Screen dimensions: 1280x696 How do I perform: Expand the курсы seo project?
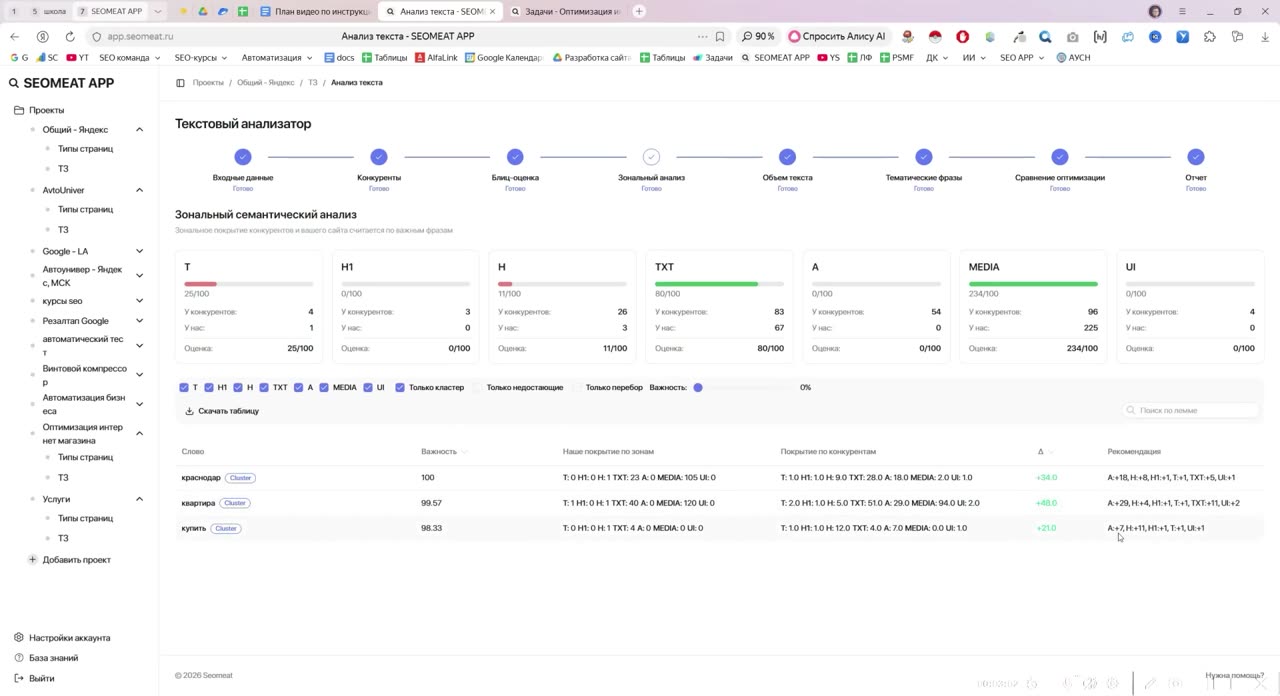[139, 301]
